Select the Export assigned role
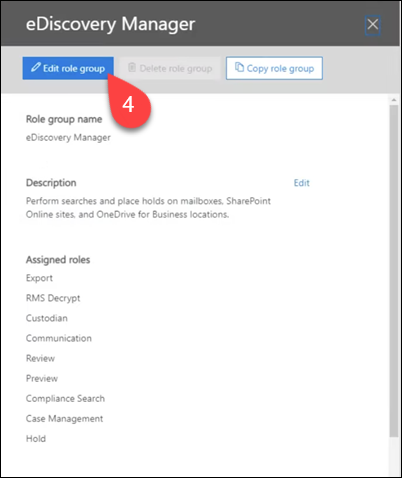The height and width of the screenshot is (478, 402). pos(39,278)
